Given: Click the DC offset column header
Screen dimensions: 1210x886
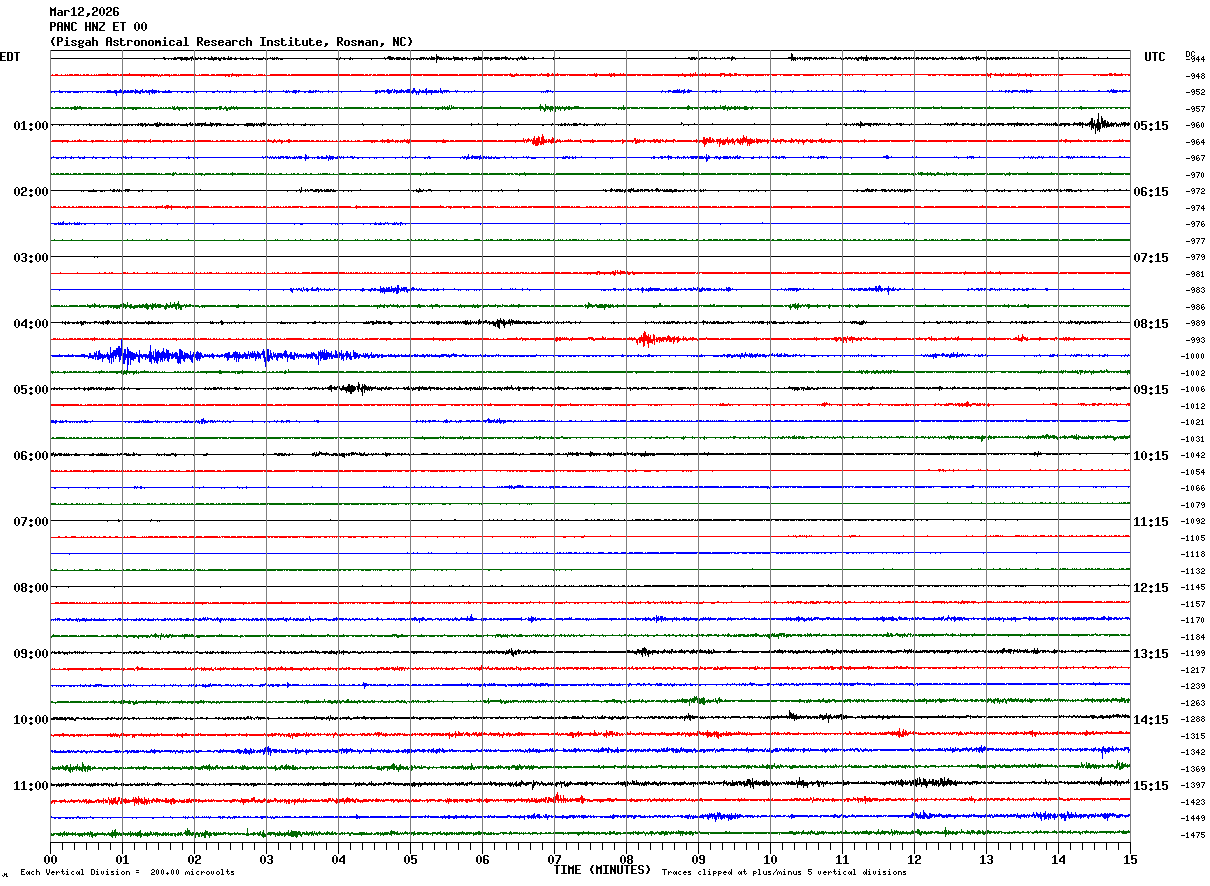Looking at the screenshot, I should pyautogui.click(x=1190, y=53).
